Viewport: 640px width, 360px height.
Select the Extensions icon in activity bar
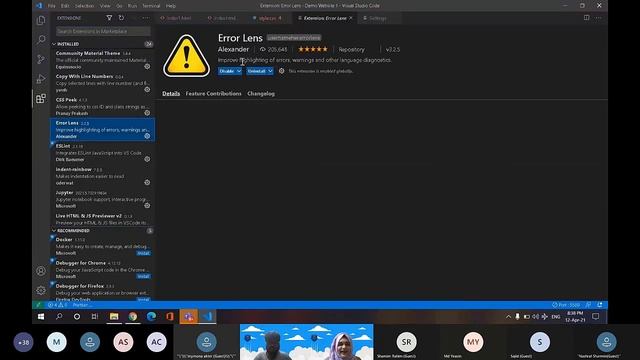pyautogui.click(x=41, y=98)
